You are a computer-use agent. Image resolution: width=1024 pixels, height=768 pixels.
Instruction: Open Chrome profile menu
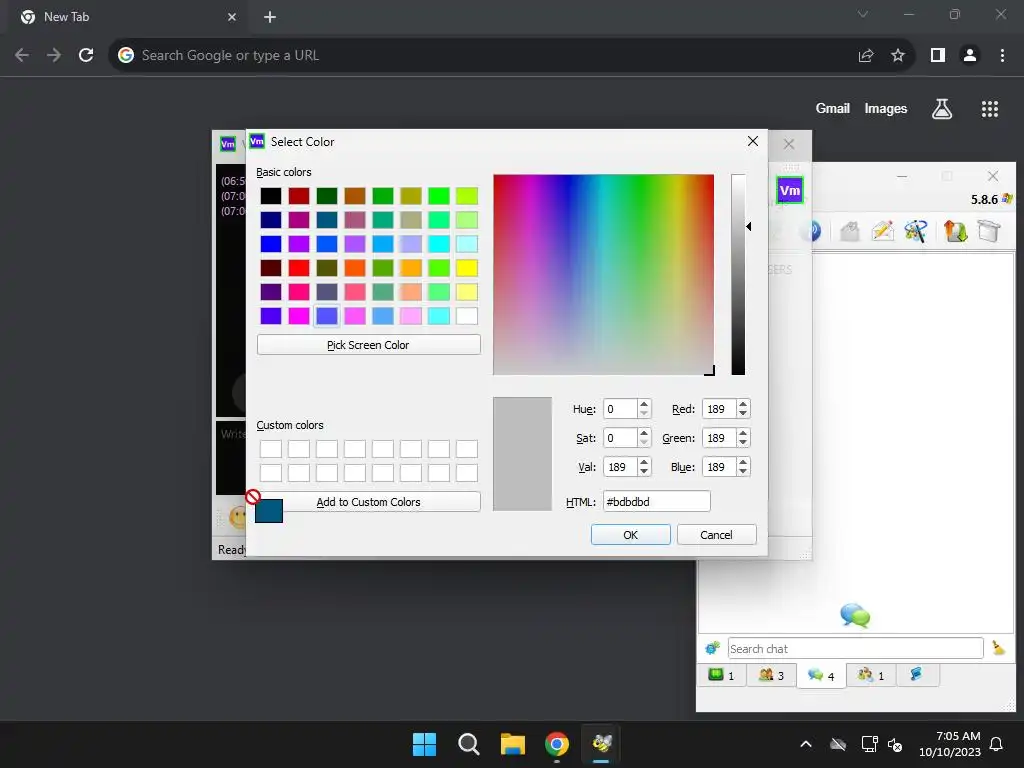pos(970,56)
